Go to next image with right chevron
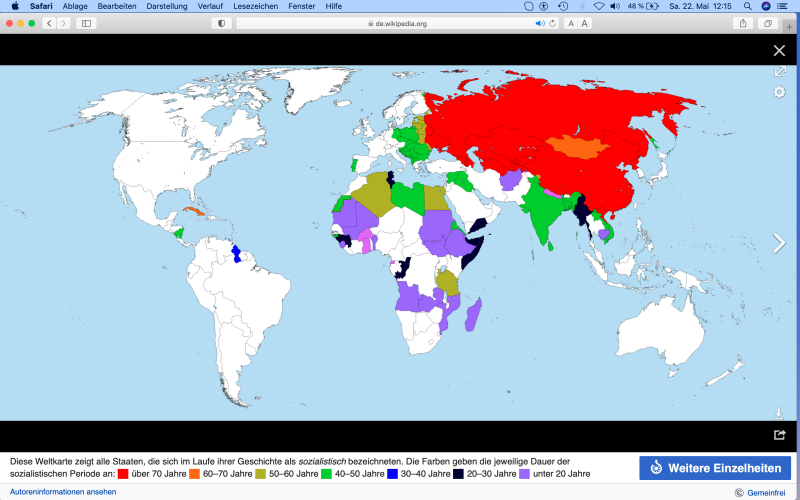The height and width of the screenshot is (500, 800). pyautogui.click(x=779, y=243)
